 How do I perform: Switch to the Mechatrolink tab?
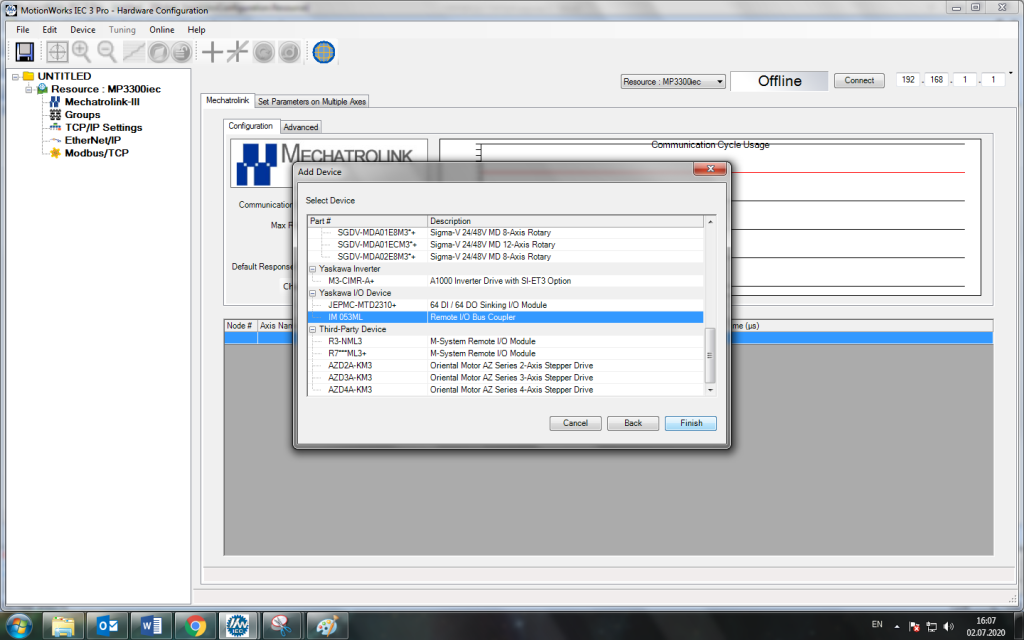point(227,101)
